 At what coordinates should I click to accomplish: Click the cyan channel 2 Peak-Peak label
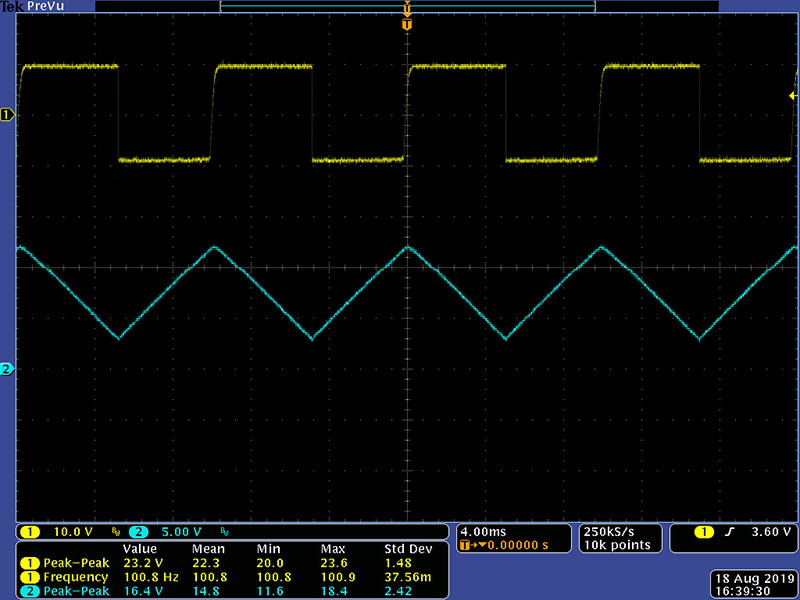pyautogui.click(x=77, y=591)
